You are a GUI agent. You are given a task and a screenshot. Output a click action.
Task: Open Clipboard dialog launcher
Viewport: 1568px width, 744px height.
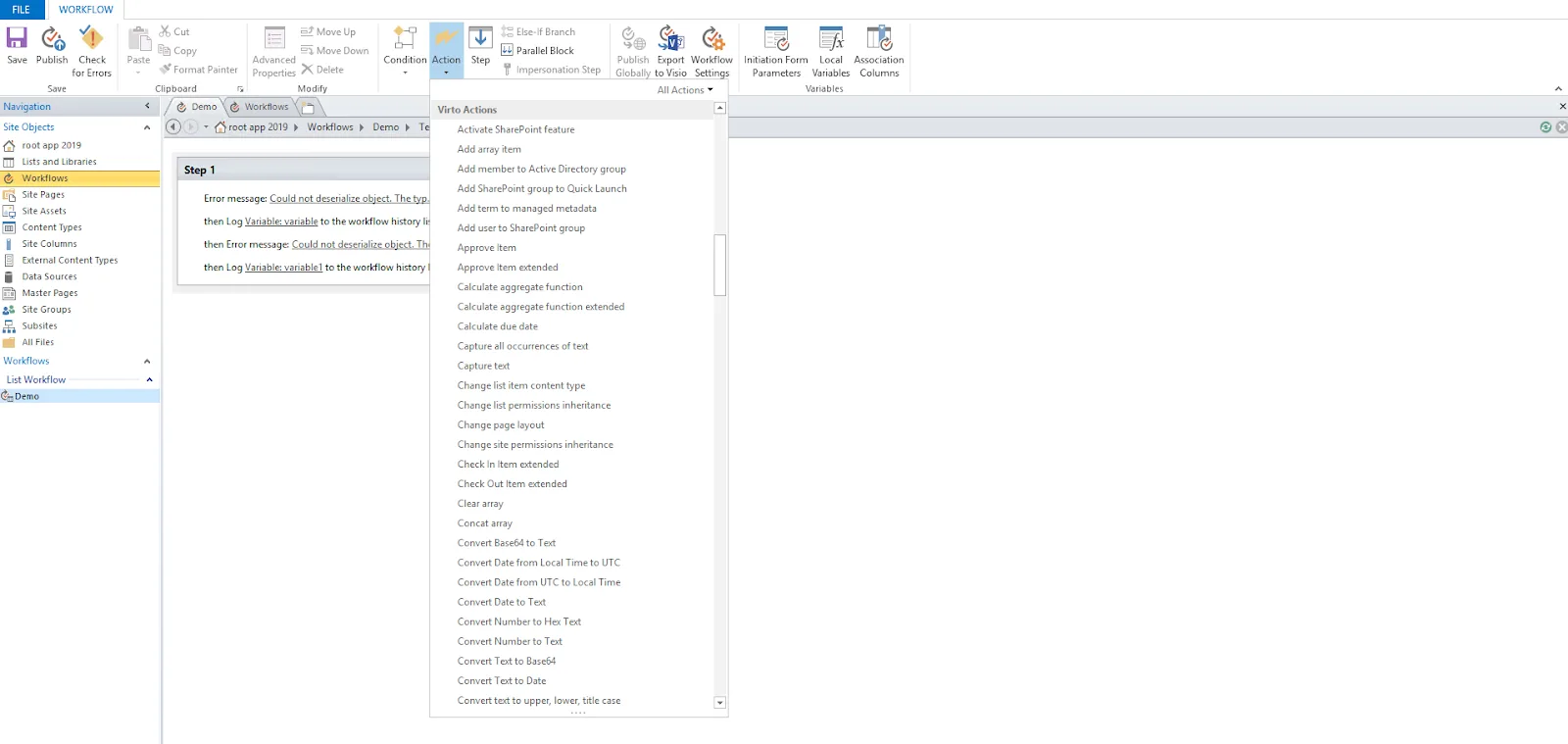coord(240,89)
